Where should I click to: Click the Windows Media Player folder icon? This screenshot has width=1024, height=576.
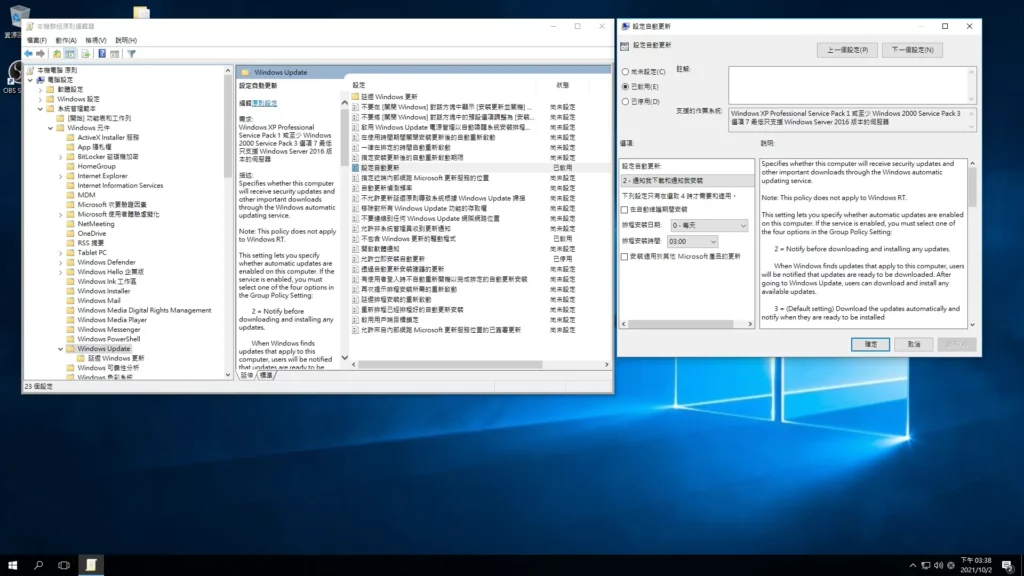tap(71, 320)
